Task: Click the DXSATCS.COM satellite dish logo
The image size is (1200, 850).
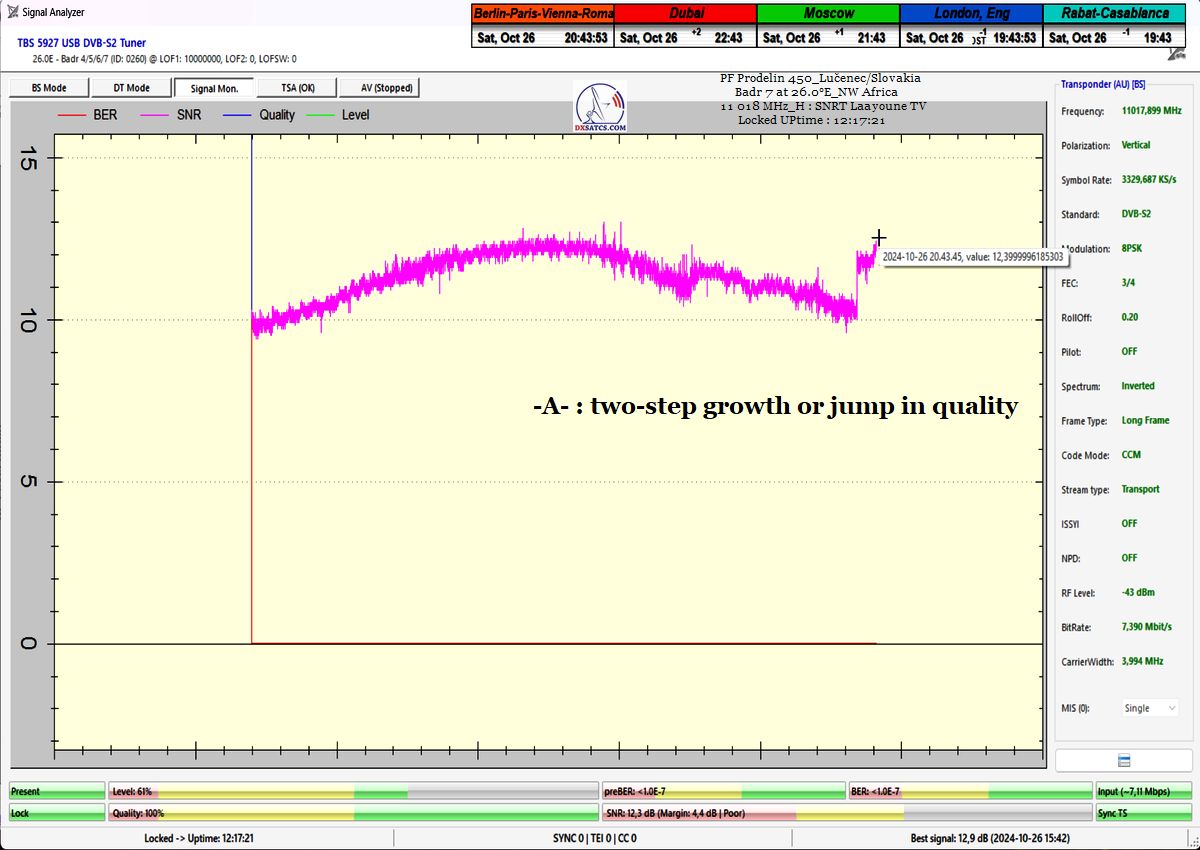Action: 601,108
